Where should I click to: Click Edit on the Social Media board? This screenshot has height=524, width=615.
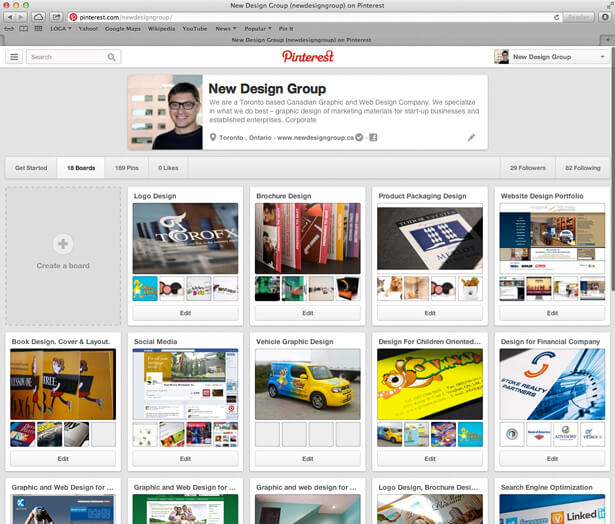point(186,458)
